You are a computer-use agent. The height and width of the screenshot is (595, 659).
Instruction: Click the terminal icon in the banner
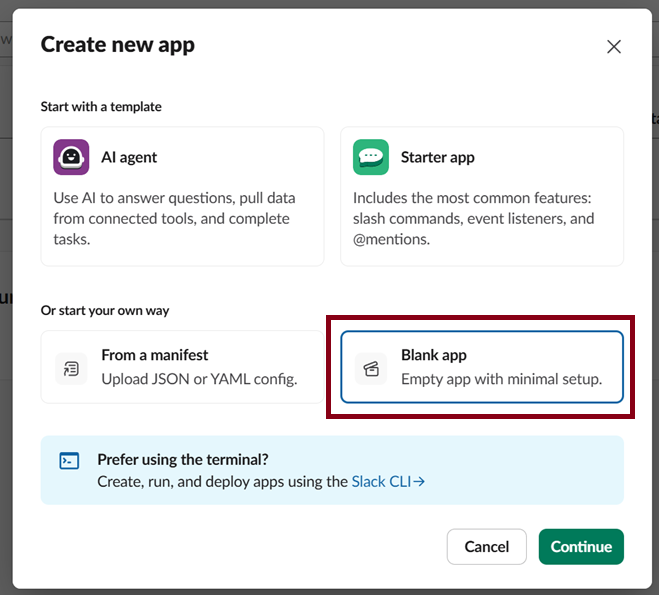coord(69,461)
